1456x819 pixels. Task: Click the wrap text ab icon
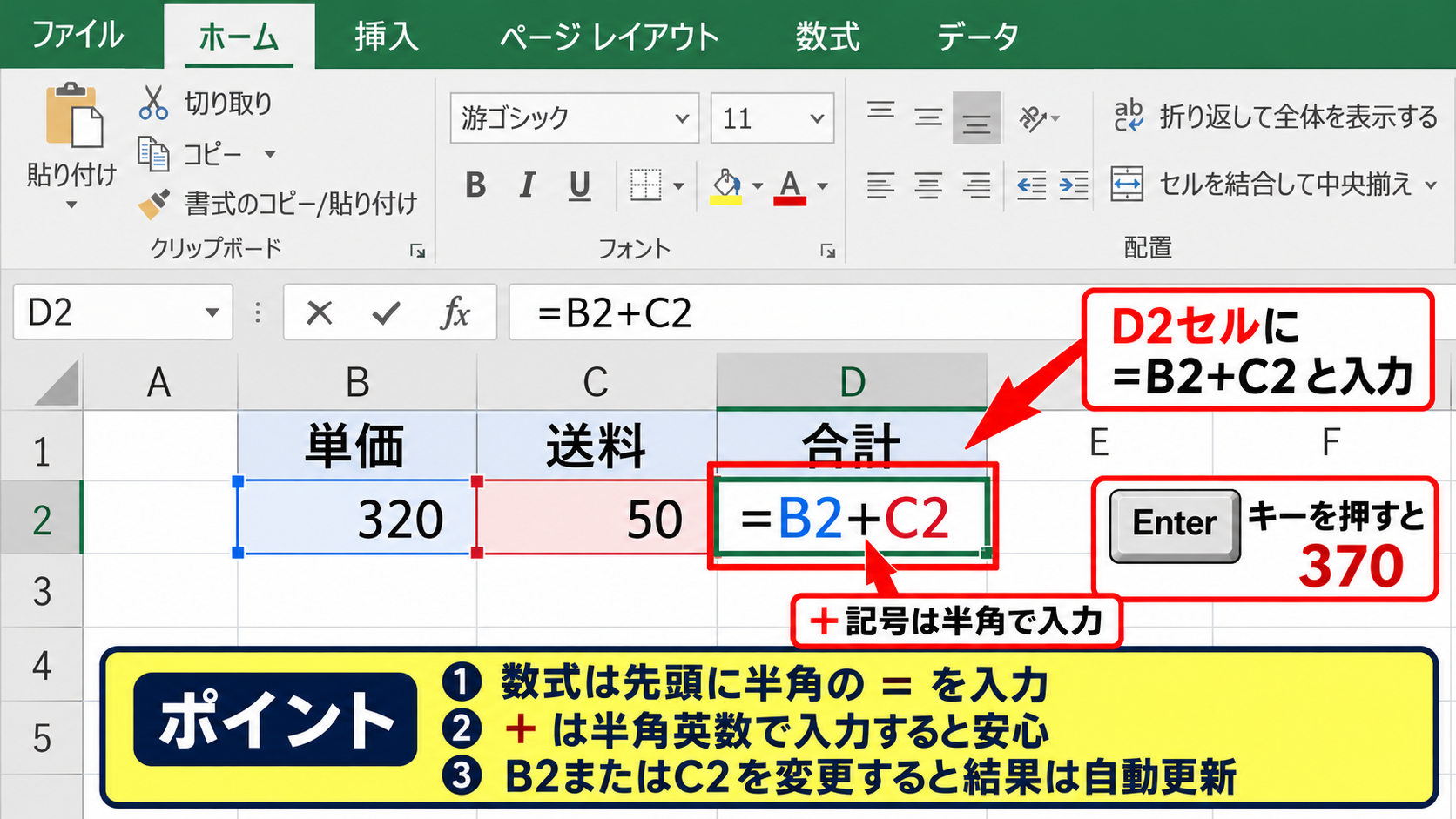point(1129,116)
